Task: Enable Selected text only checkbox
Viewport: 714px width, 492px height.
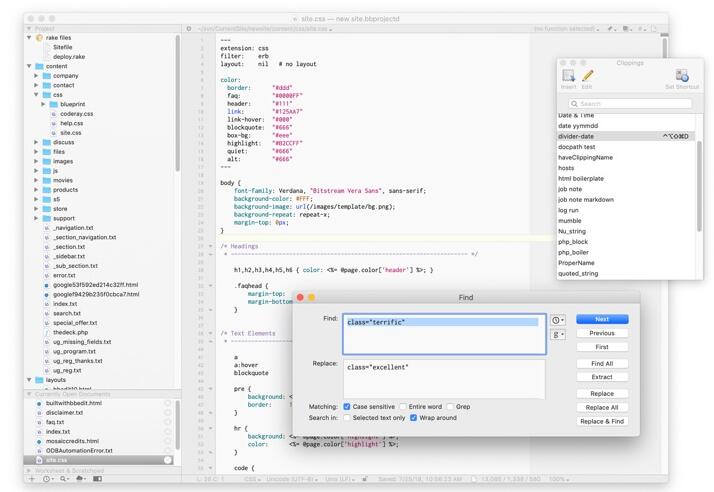Action: pos(347,418)
